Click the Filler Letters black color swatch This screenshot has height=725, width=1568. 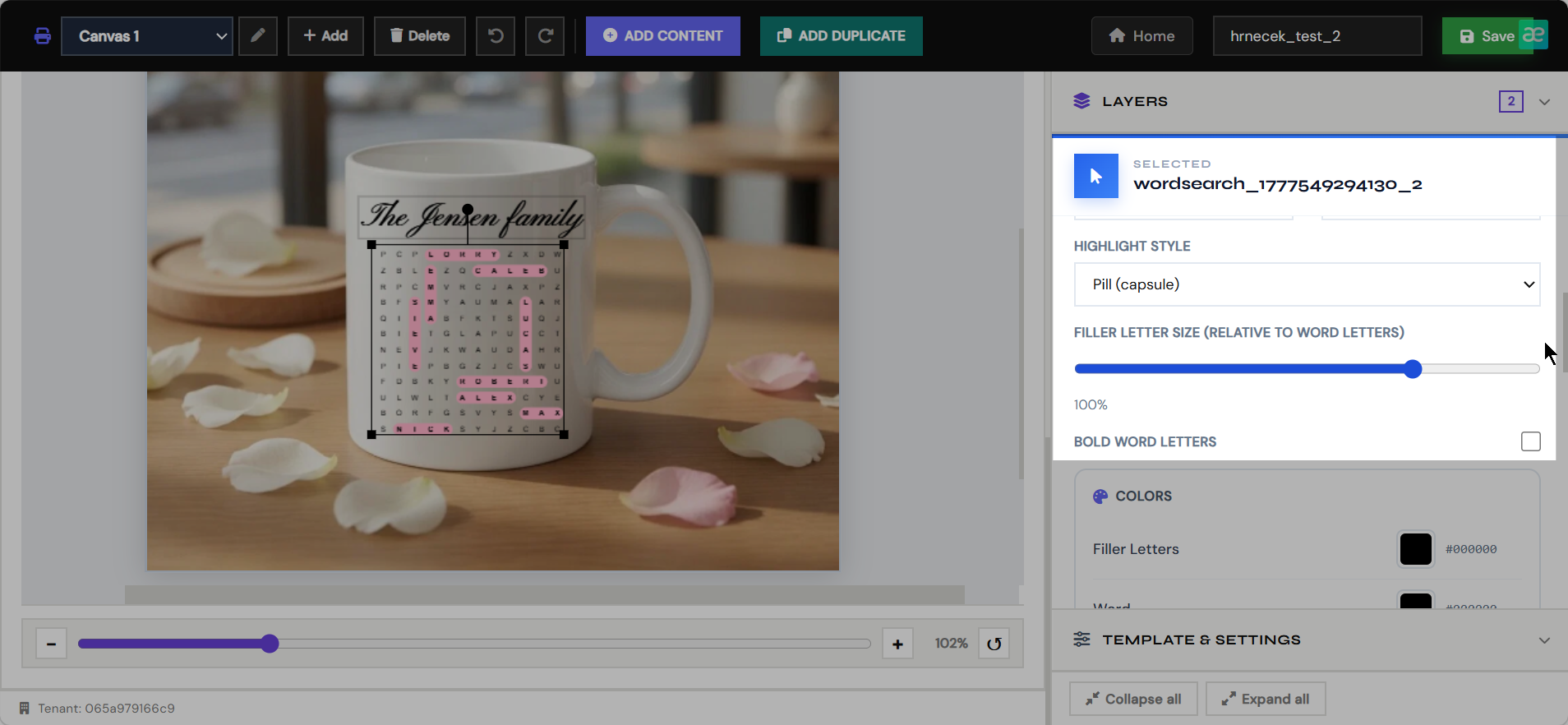pos(1416,549)
